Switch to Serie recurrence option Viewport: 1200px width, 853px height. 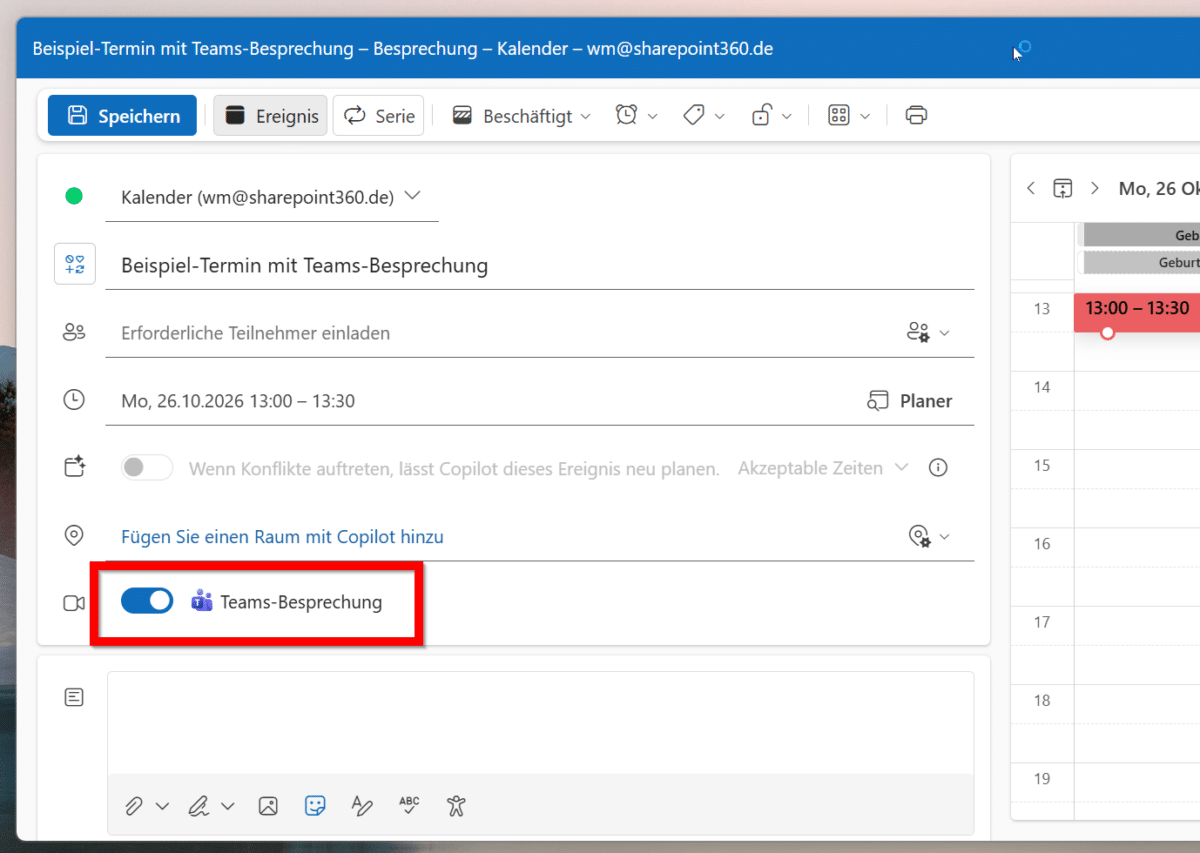[x=379, y=116]
